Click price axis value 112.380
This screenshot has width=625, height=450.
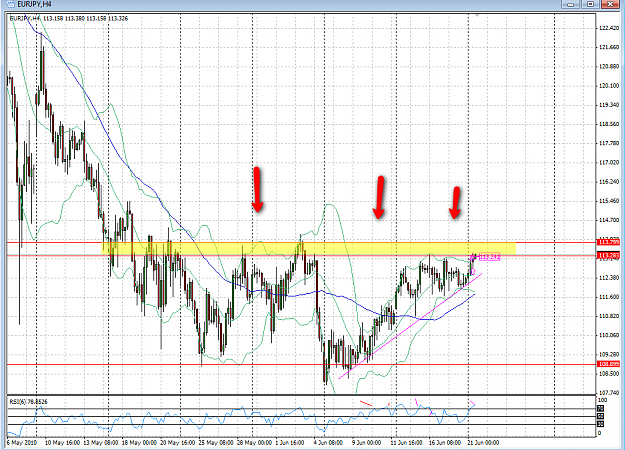pyautogui.click(x=609, y=277)
